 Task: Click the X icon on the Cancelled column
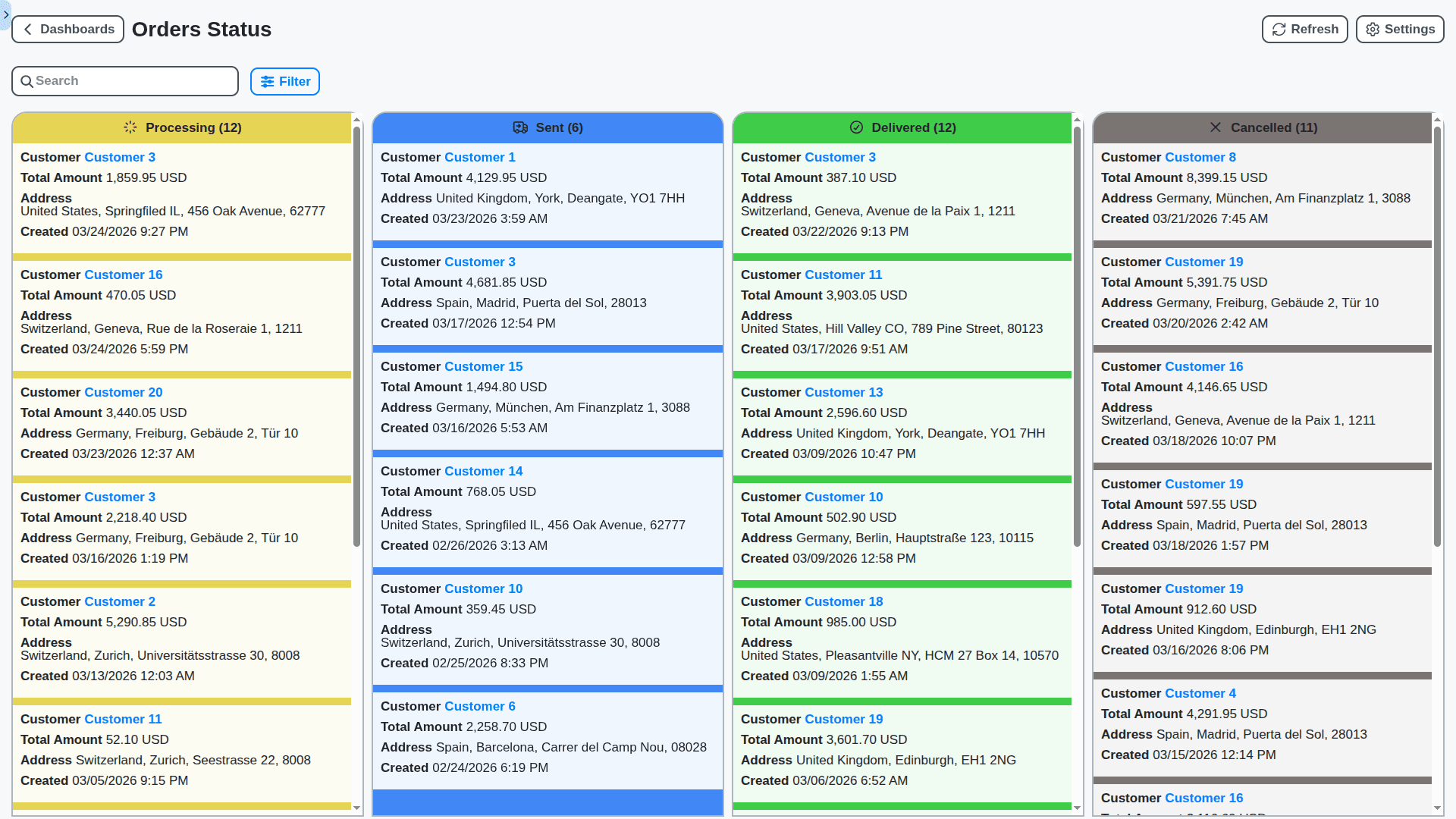[x=1216, y=127]
